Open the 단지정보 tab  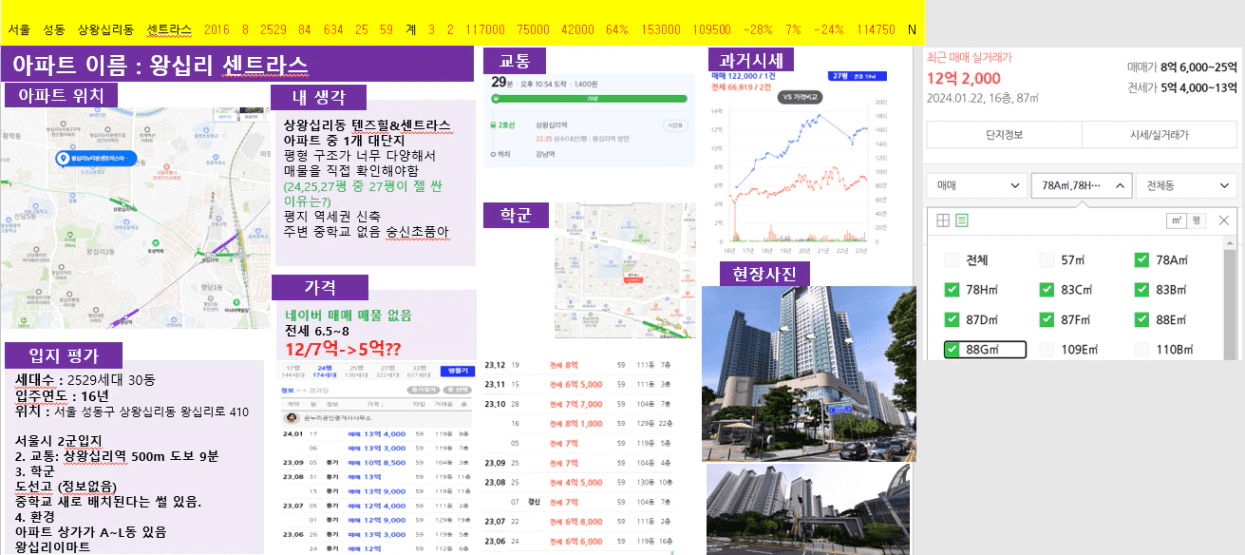[x=1004, y=134]
